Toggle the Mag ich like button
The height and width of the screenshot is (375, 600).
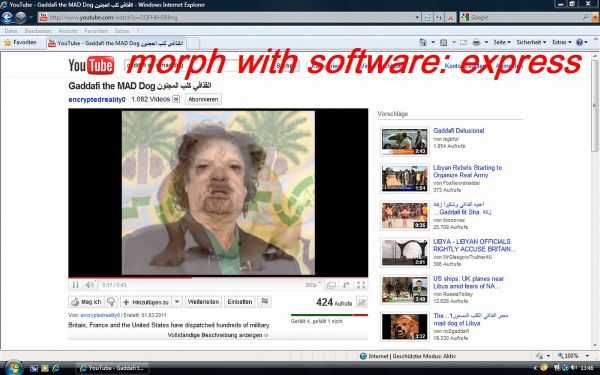[x=86, y=302]
